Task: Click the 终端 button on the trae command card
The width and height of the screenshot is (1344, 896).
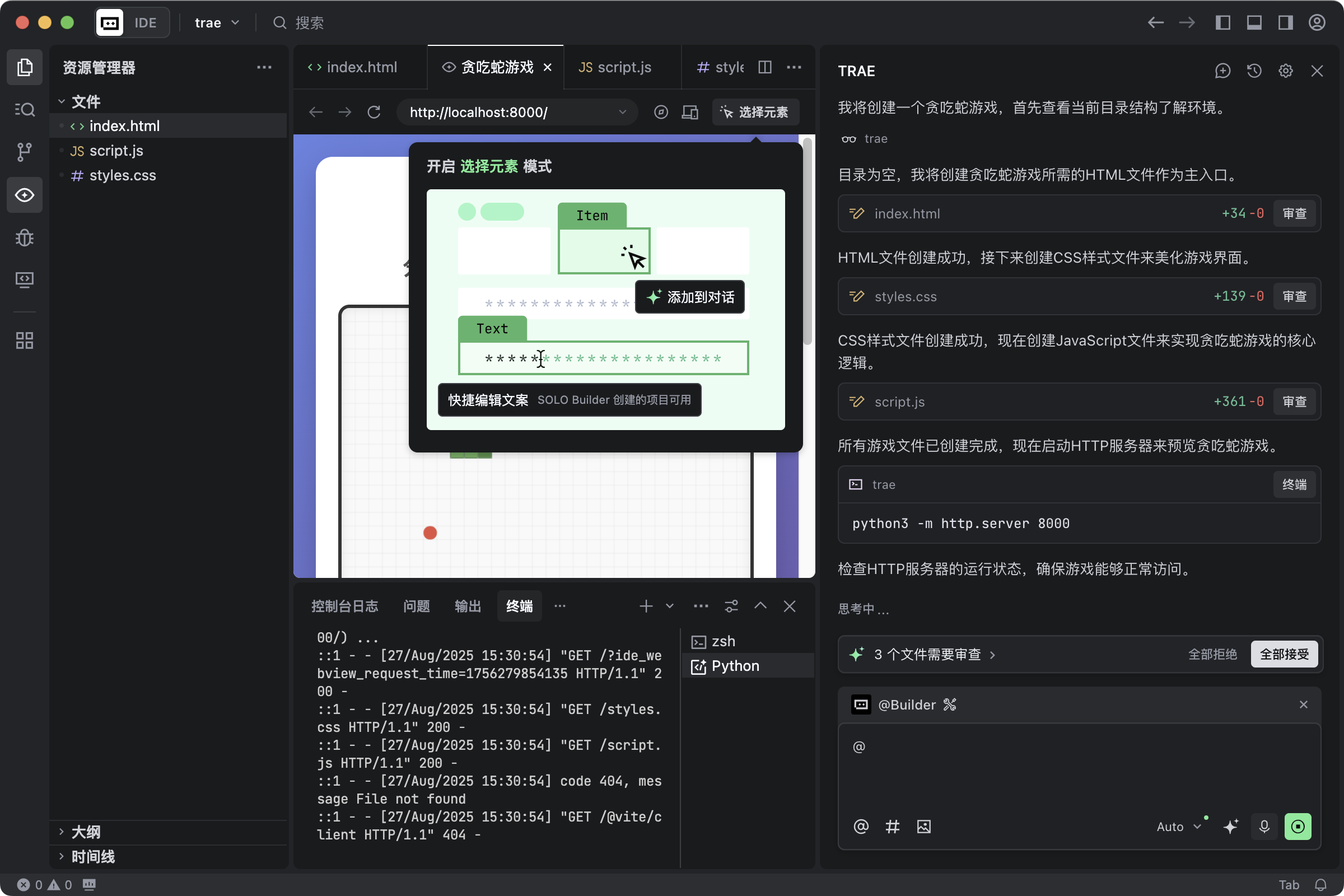Action: [x=1294, y=484]
